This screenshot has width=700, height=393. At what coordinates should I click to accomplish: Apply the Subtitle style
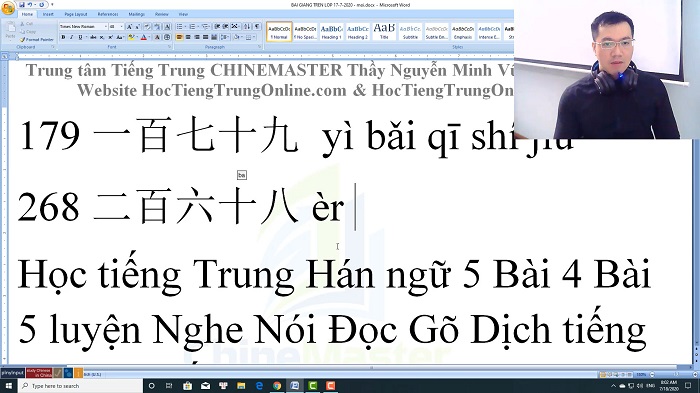410,32
